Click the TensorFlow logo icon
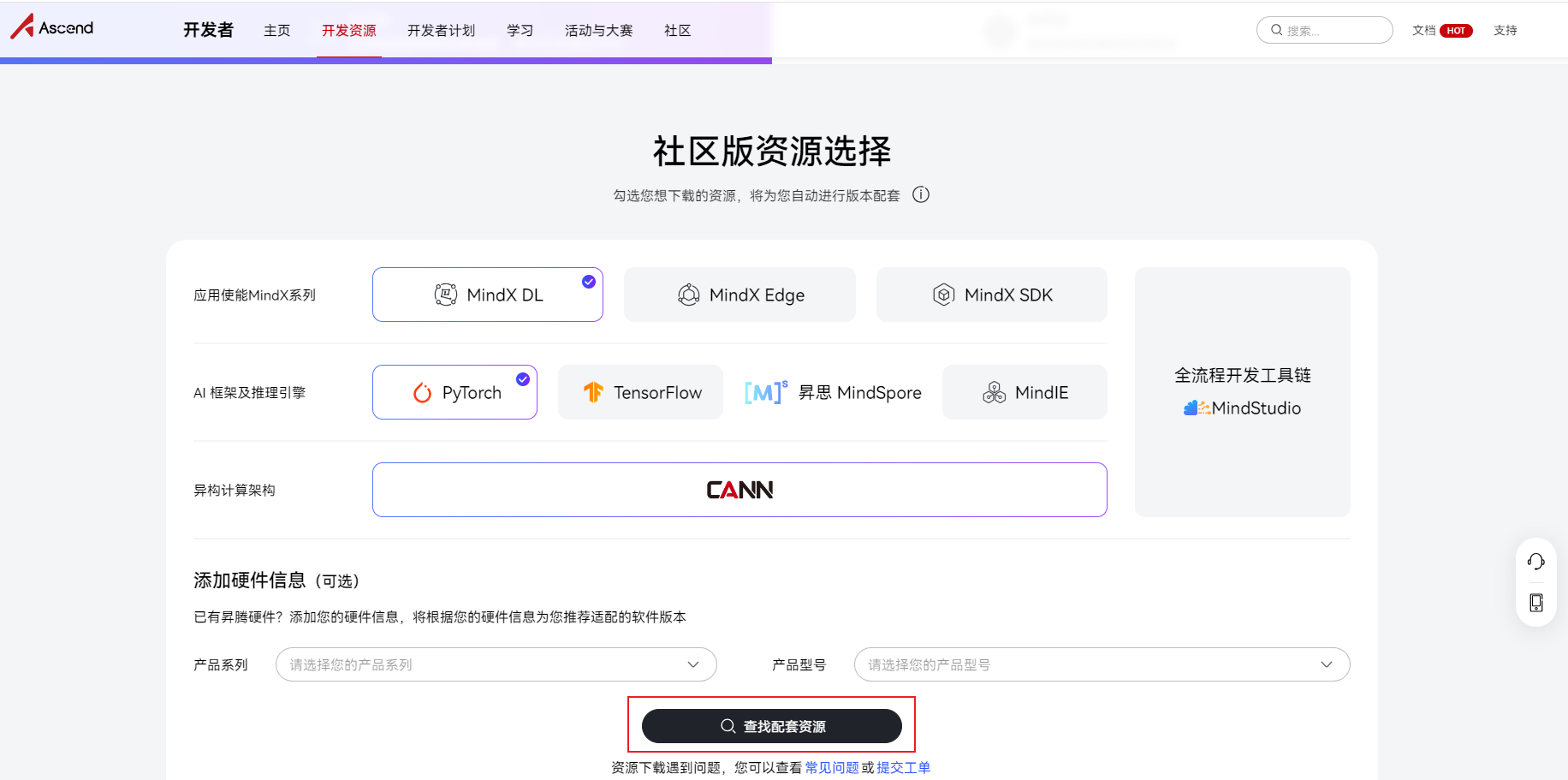This screenshot has width=1568, height=780. click(593, 392)
